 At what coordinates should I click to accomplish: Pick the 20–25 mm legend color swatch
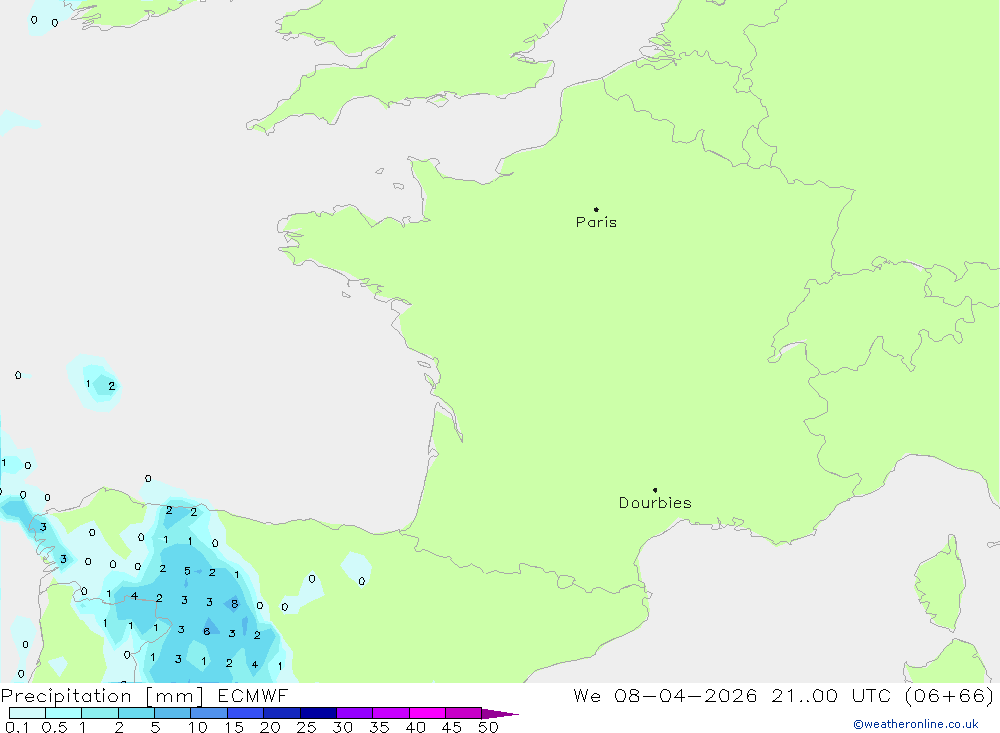(x=281, y=713)
